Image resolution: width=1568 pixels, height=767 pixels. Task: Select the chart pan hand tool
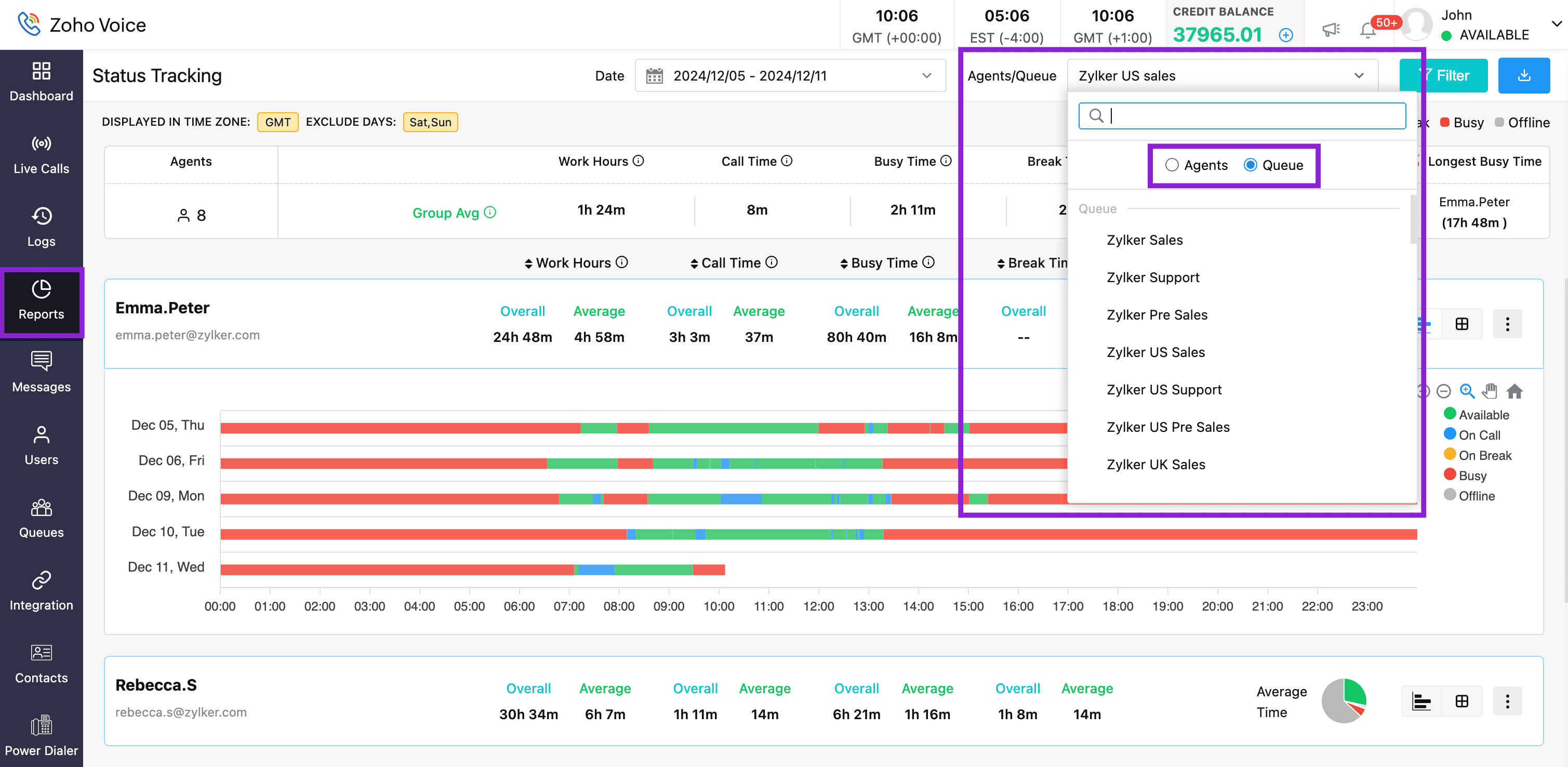coord(1490,391)
